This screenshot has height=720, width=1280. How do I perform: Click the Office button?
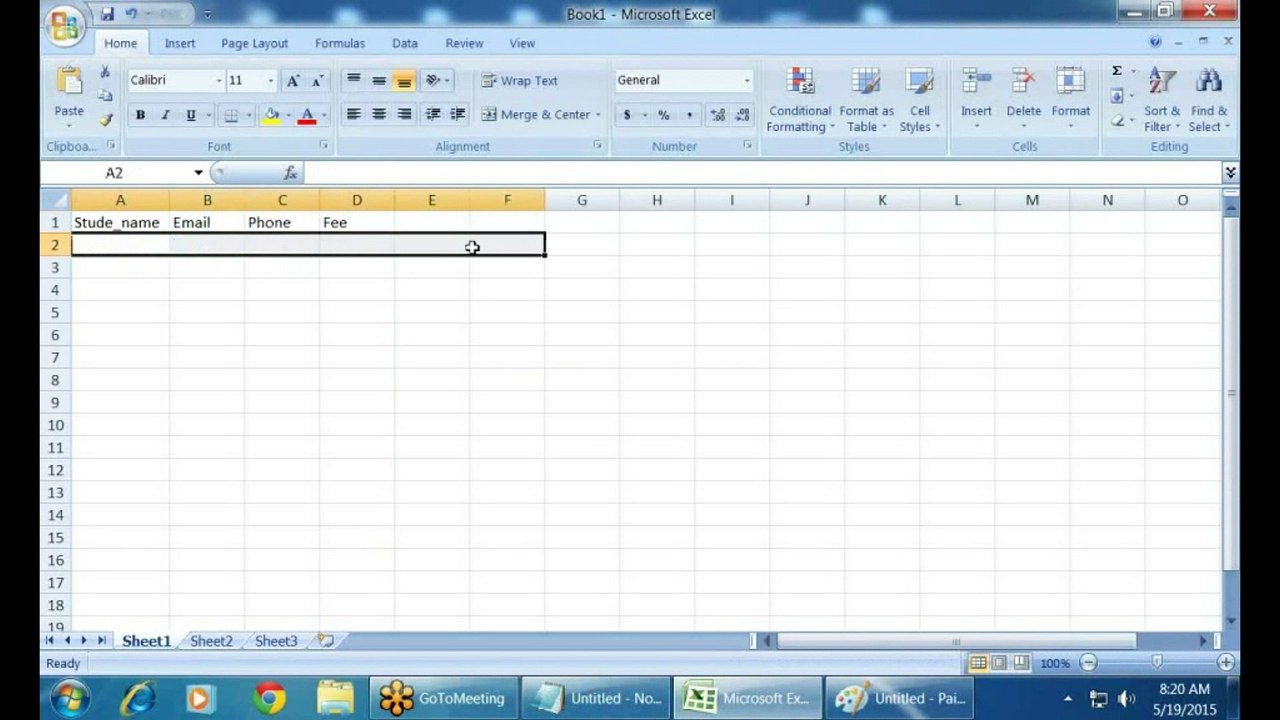pyautogui.click(x=64, y=26)
